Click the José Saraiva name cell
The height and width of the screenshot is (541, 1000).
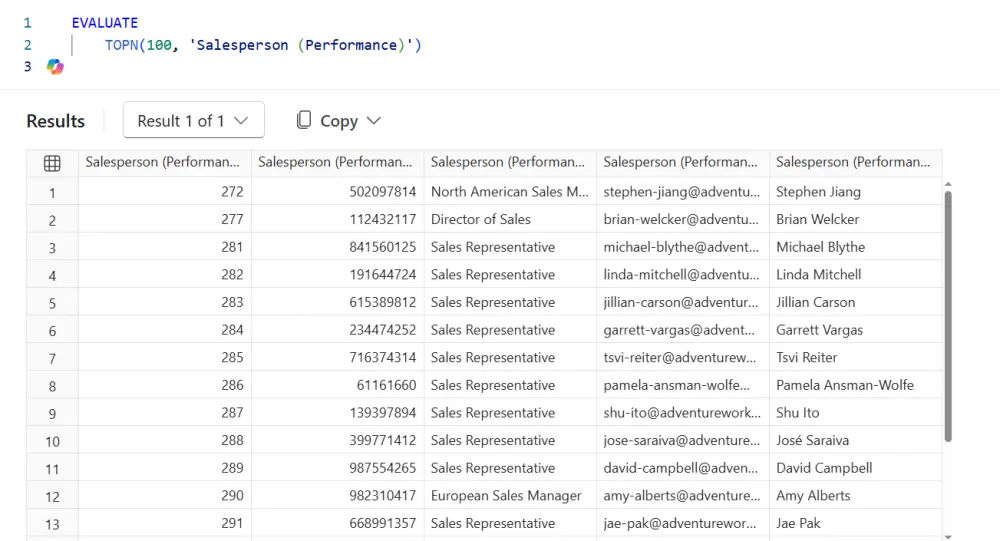coord(855,440)
